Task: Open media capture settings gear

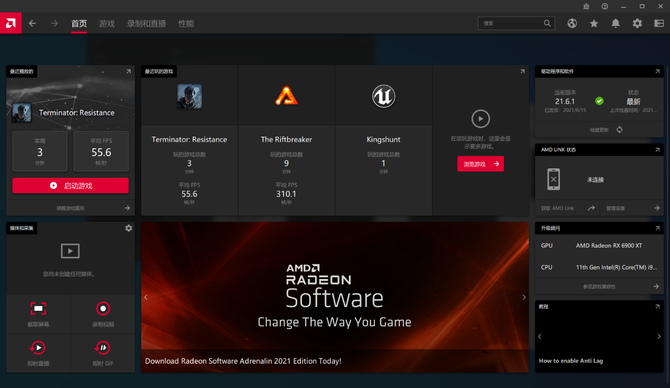Action: click(x=128, y=228)
